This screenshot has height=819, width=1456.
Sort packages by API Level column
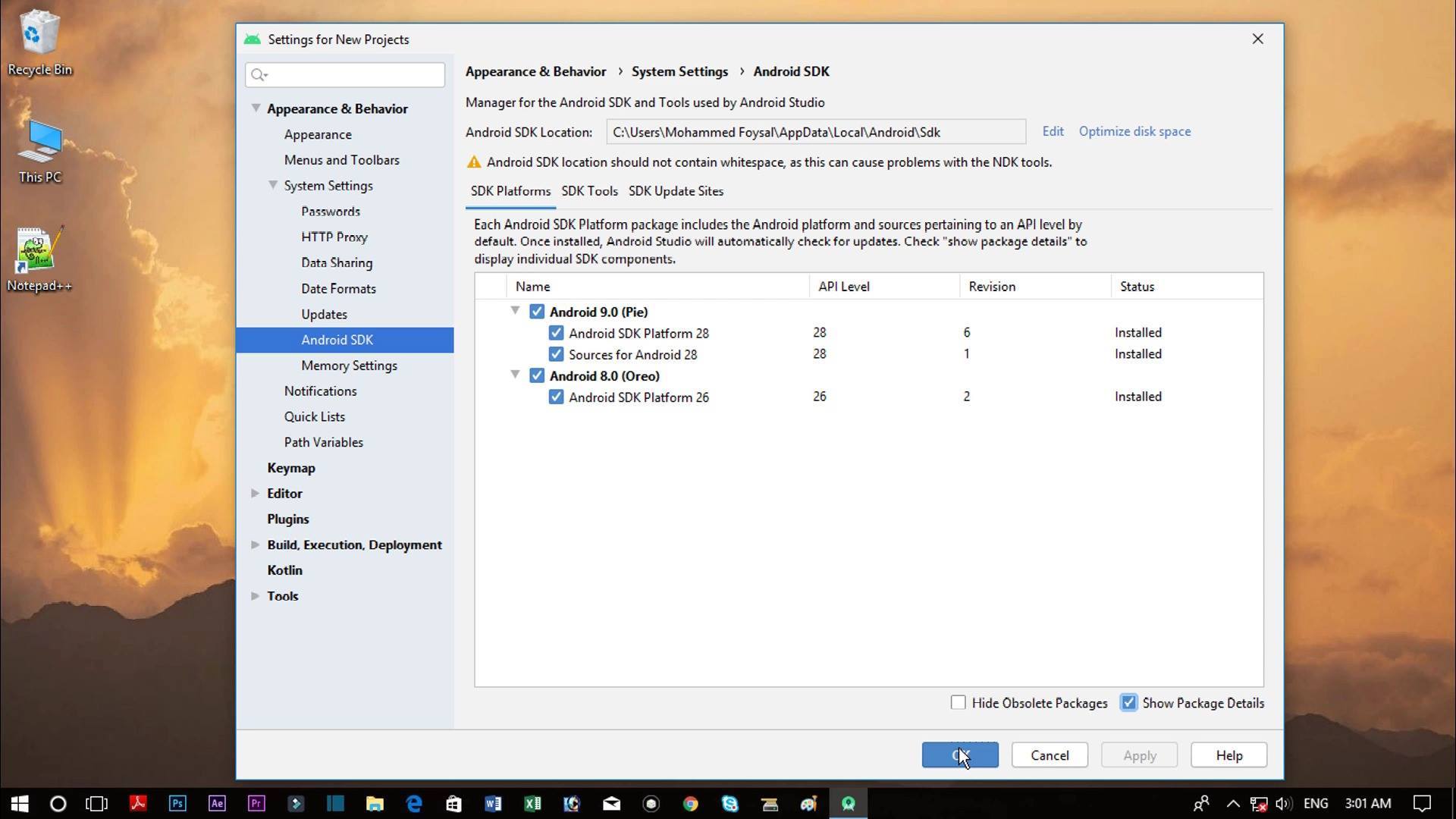coord(884,287)
